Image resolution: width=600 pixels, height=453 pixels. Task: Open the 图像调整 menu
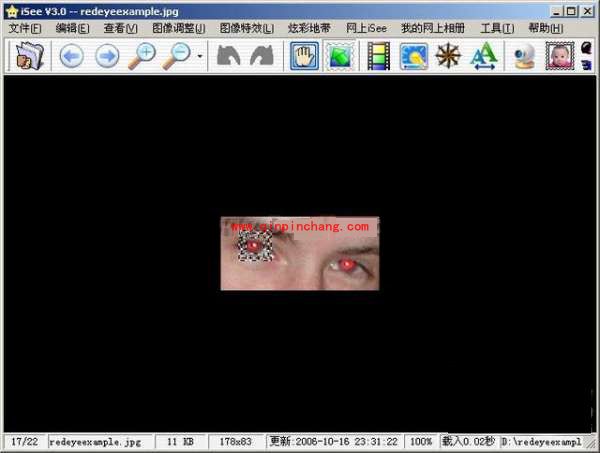pos(178,28)
